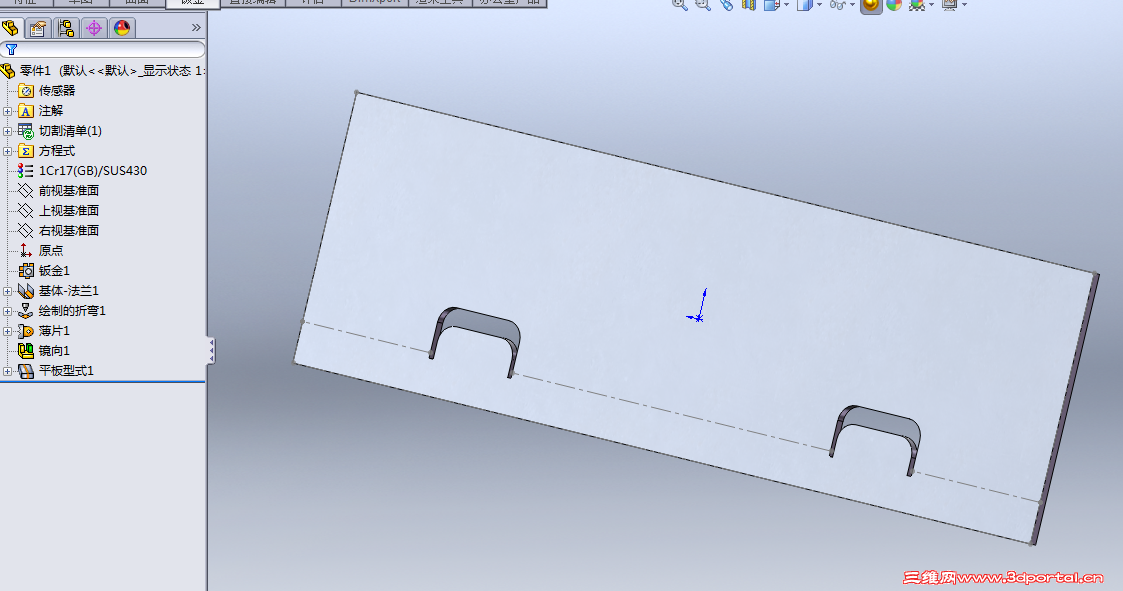
Task: Click the Hide/Show Items glasses icon
Action: click(x=837, y=4)
